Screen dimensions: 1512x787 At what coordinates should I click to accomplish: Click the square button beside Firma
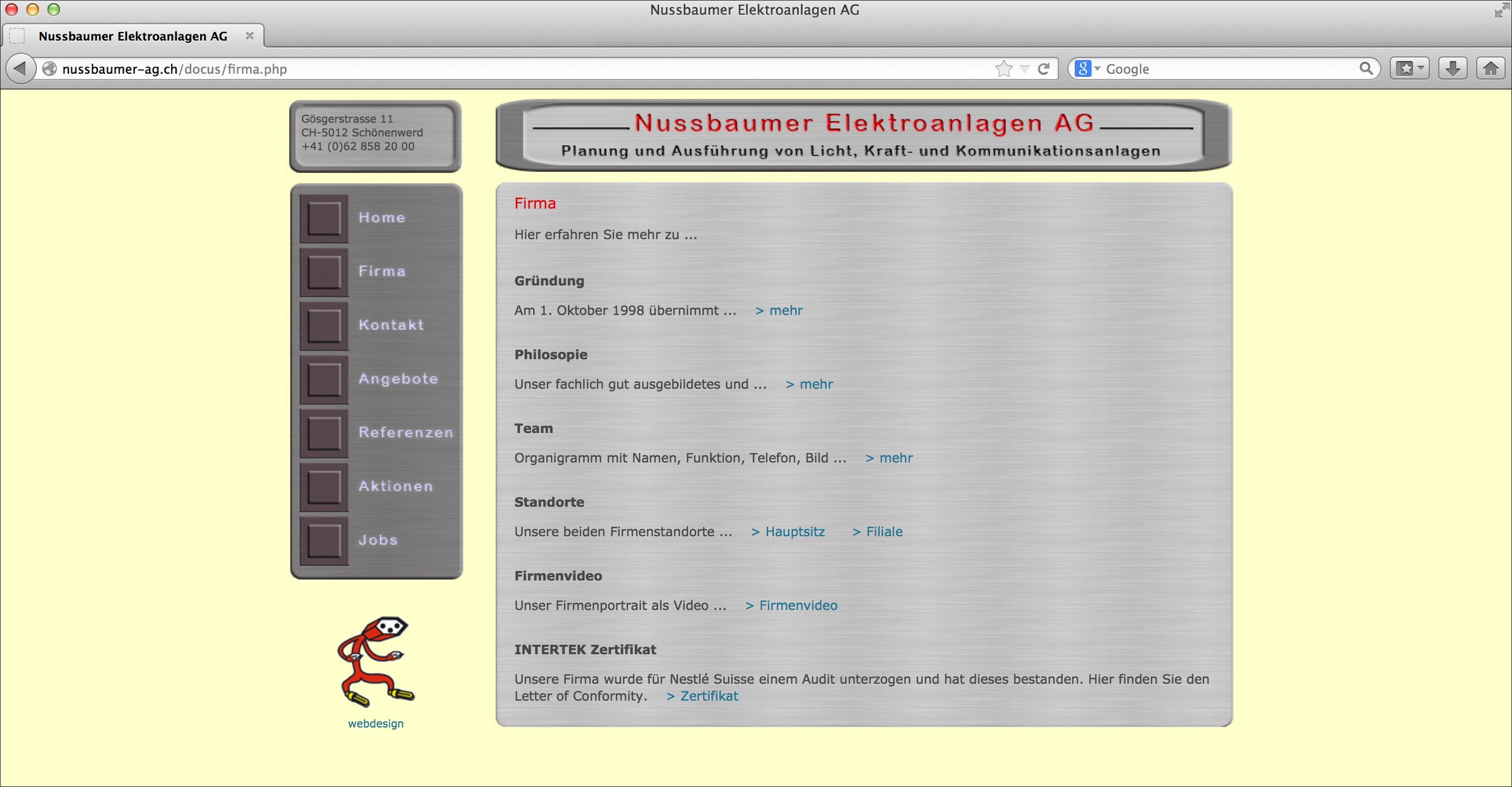324,272
